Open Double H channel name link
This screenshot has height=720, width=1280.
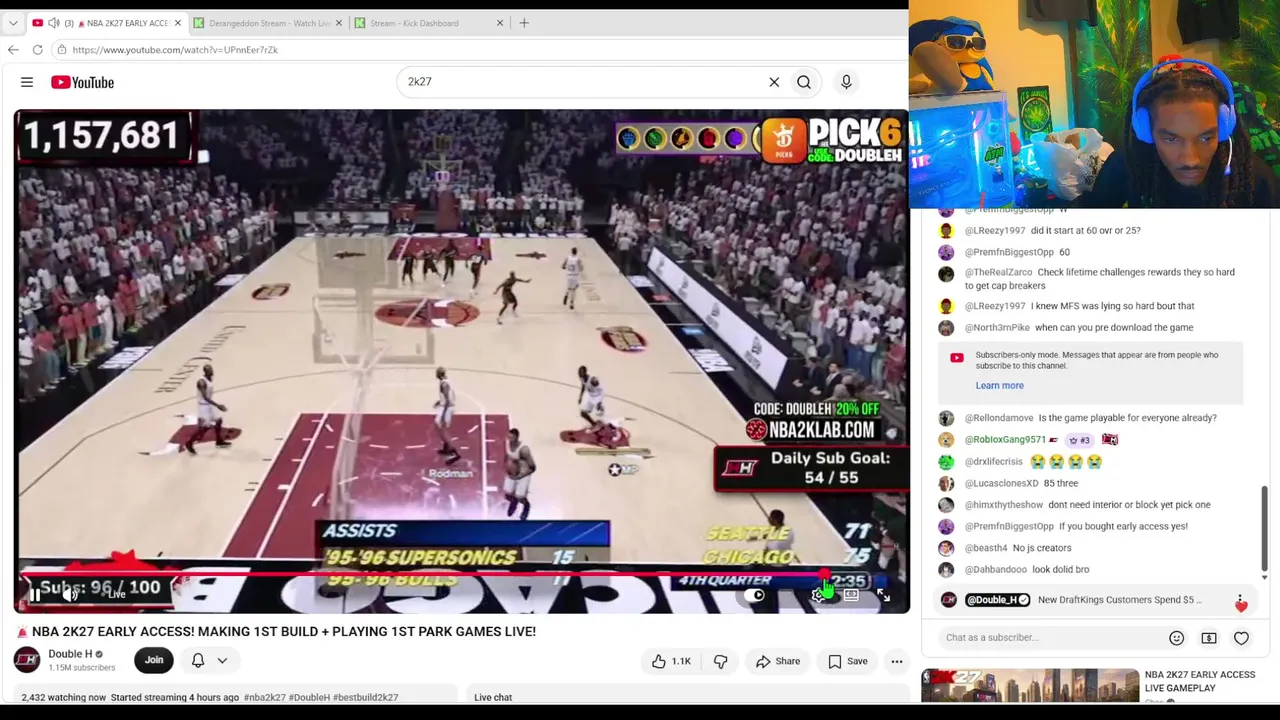tap(70, 654)
